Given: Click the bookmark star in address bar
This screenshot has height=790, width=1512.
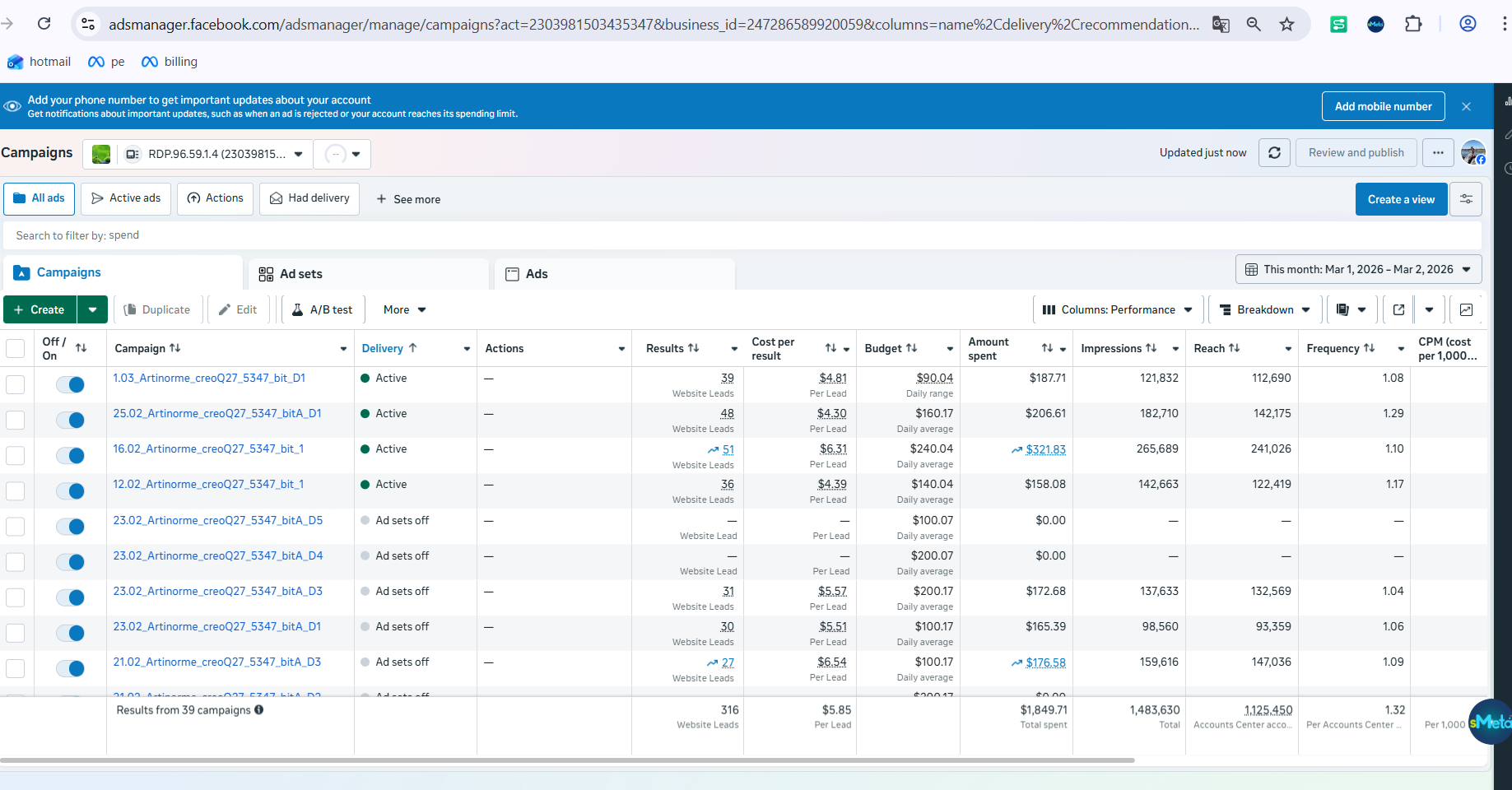Looking at the screenshot, I should (1286, 25).
